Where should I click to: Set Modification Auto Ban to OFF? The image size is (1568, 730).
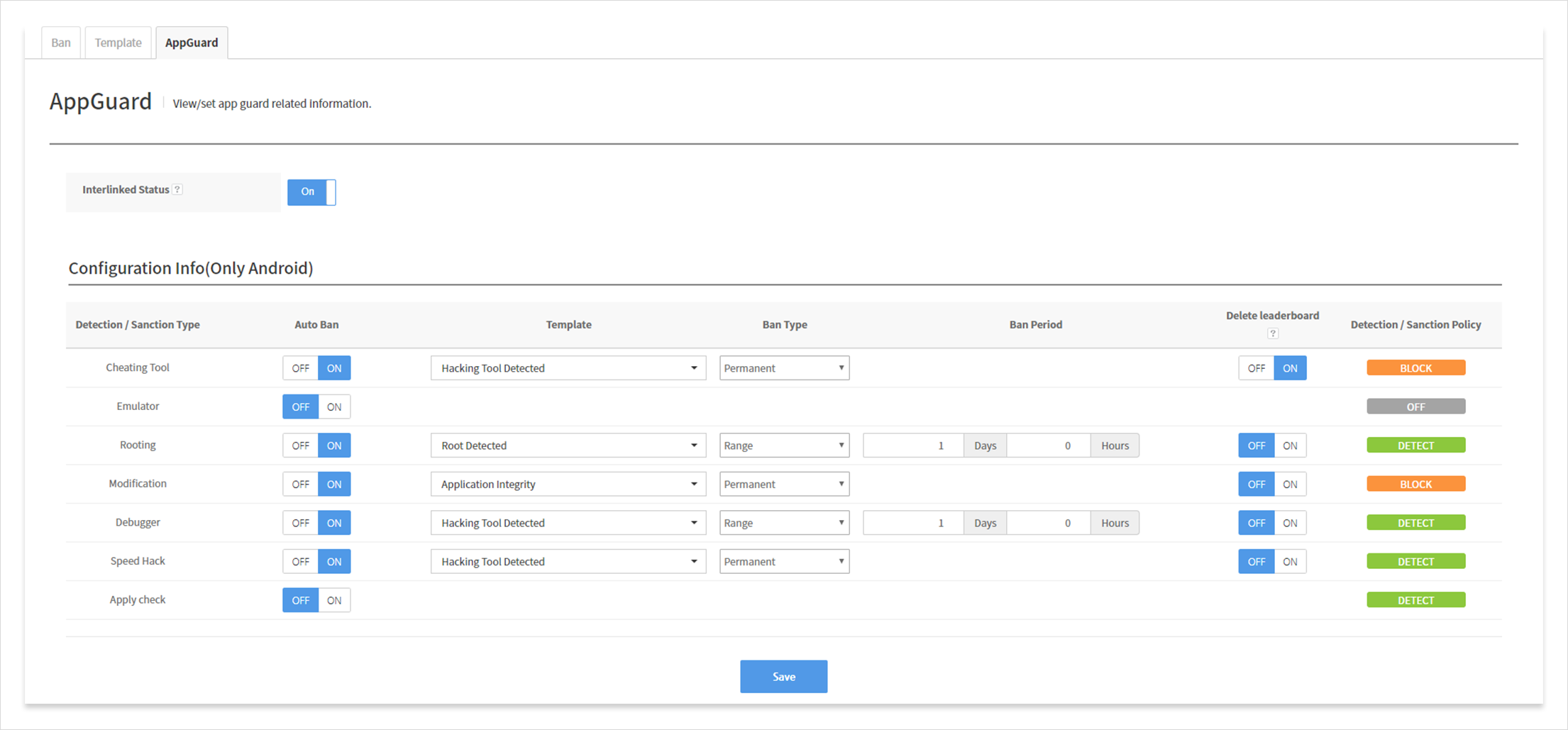tap(301, 485)
